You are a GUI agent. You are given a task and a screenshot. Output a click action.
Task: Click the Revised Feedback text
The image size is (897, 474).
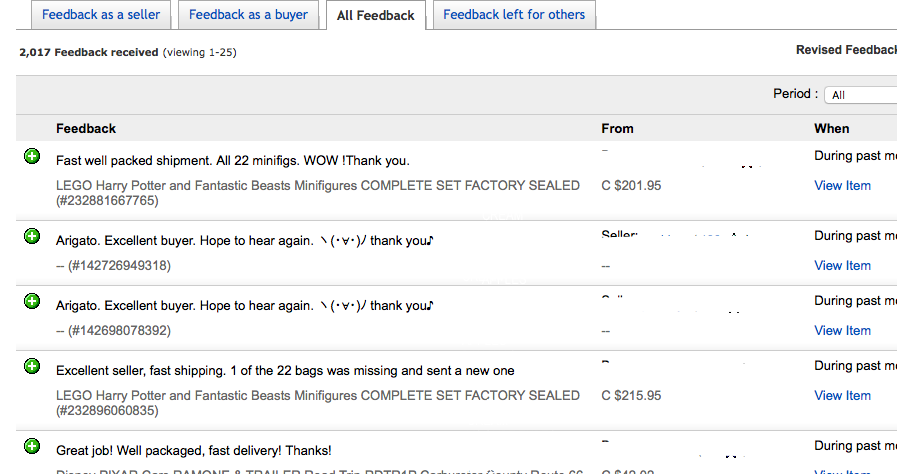click(846, 50)
